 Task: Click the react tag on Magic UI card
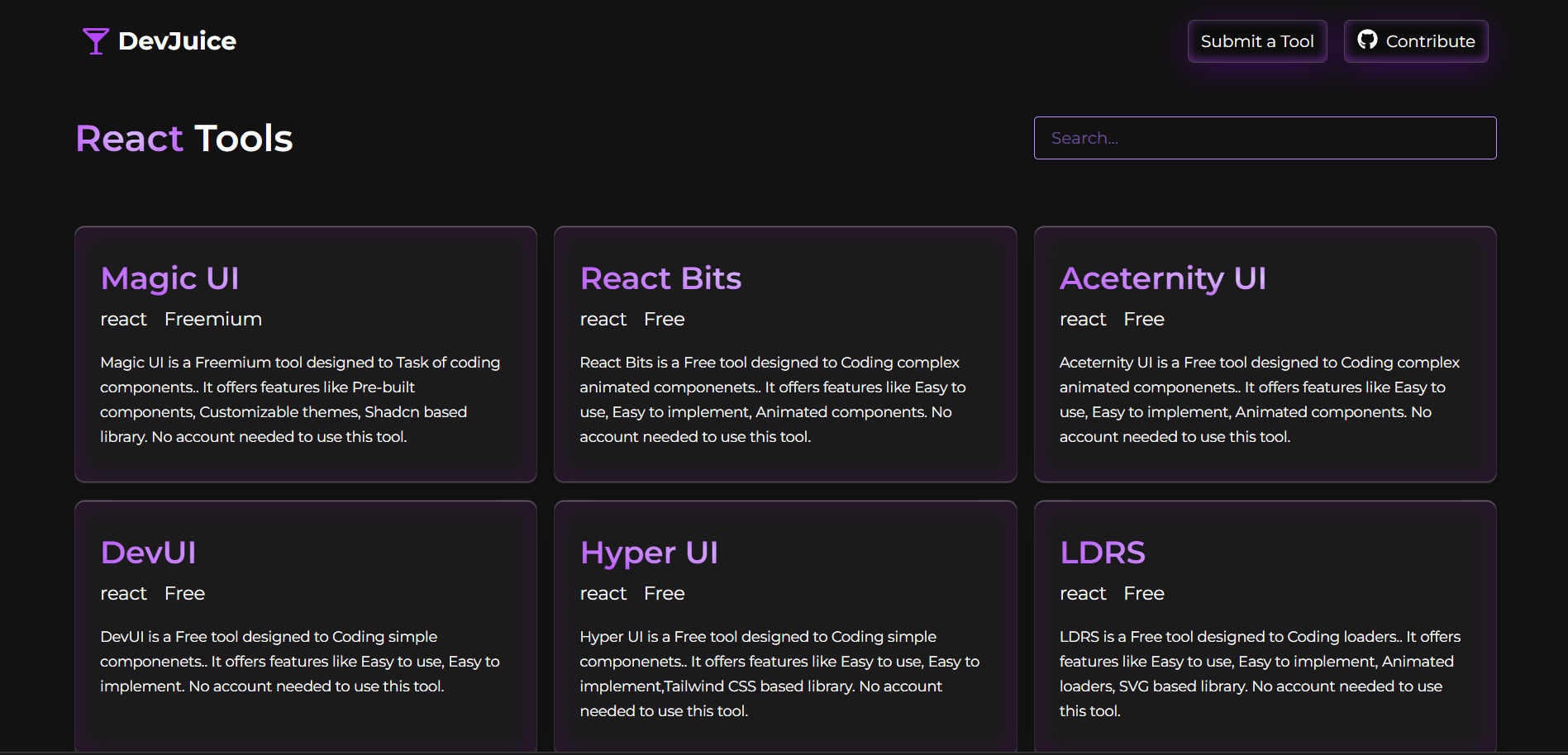coord(123,319)
